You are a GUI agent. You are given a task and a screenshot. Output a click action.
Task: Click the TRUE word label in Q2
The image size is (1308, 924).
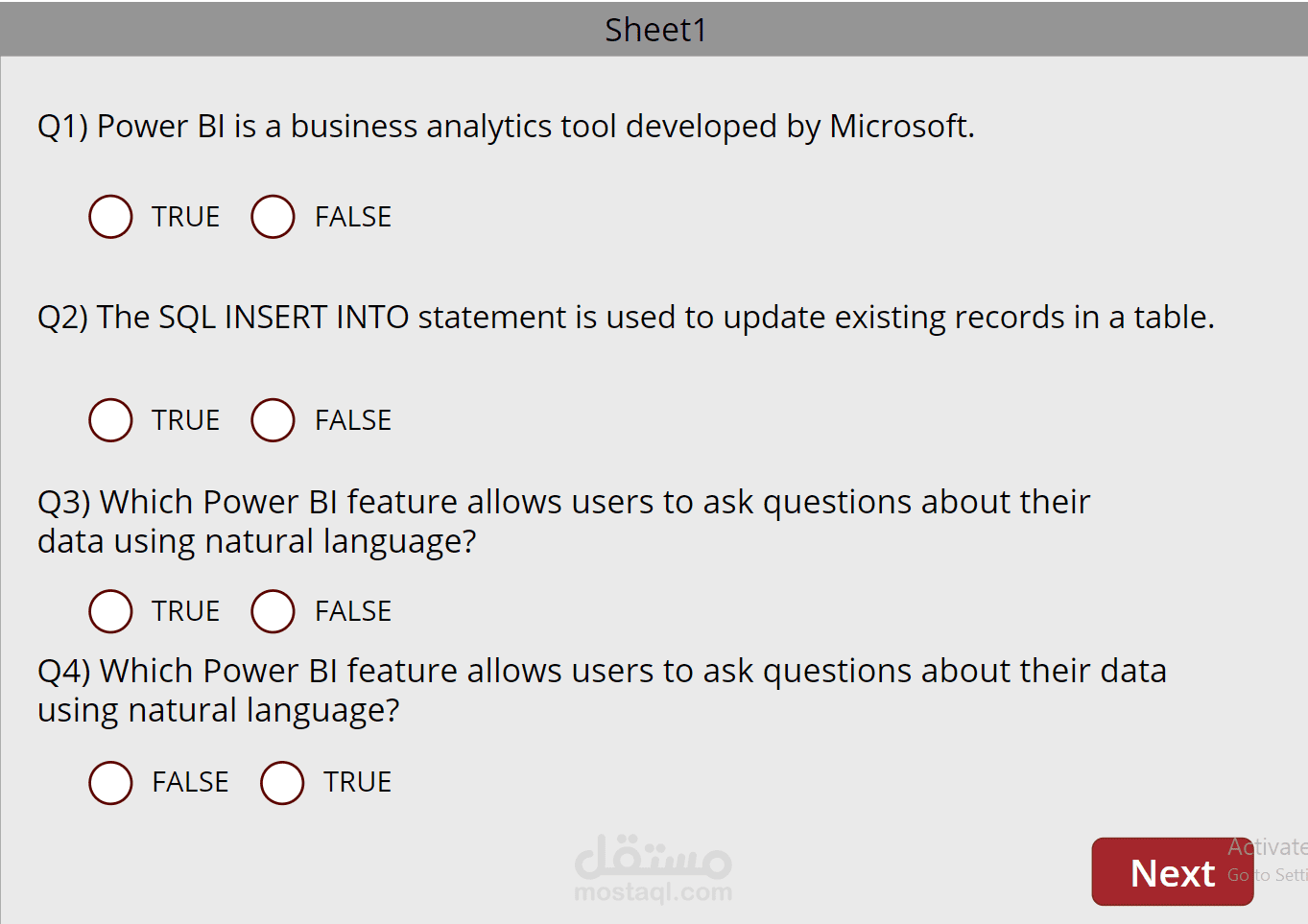[186, 421]
